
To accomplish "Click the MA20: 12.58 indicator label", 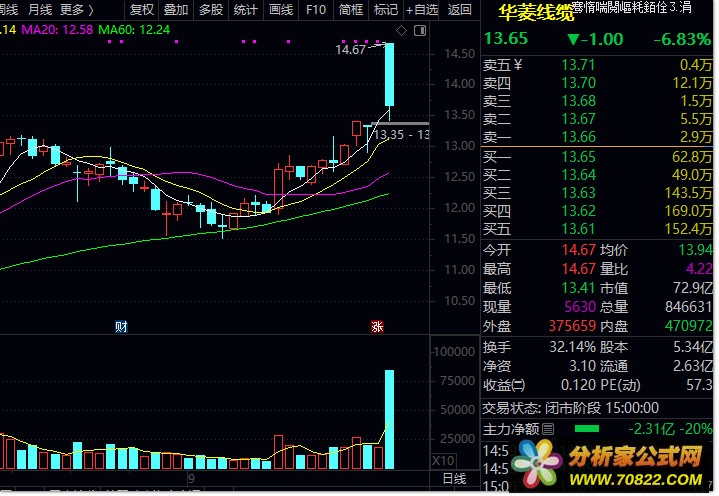I will click(57, 30).
